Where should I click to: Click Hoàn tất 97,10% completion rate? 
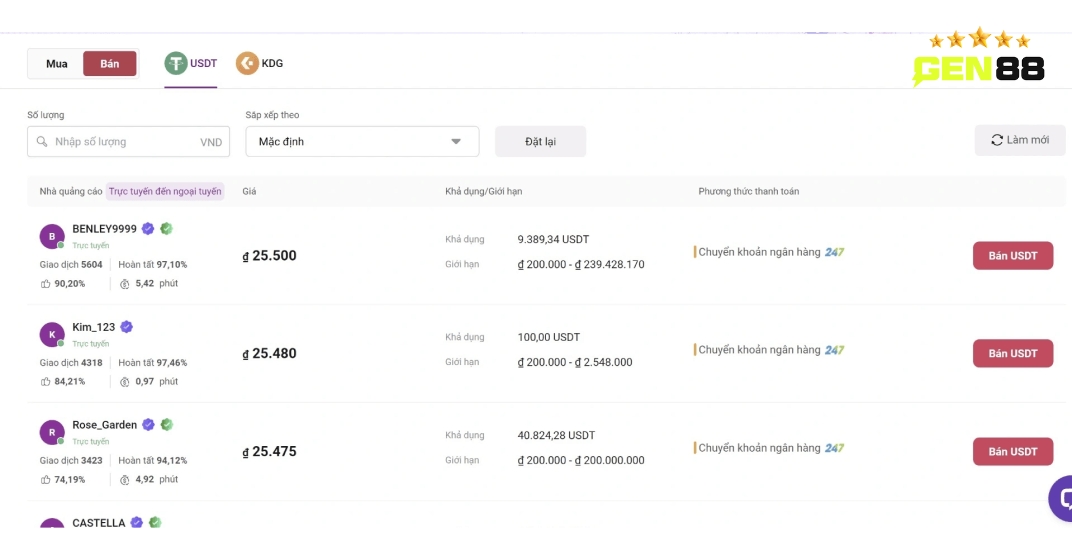coord(152,265)
